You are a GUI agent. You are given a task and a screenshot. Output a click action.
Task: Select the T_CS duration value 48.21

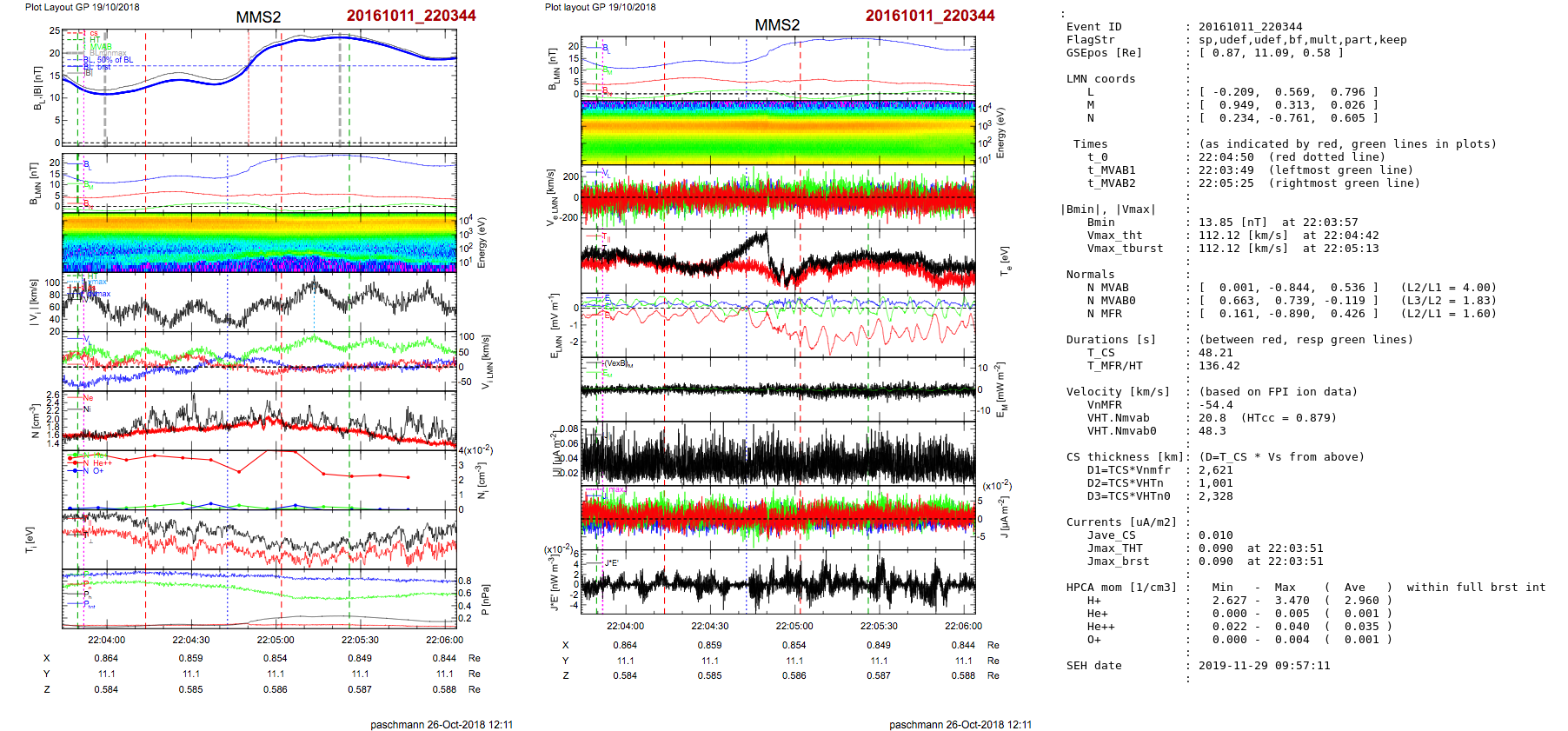pyautogui.click(x=1215, y=353)
